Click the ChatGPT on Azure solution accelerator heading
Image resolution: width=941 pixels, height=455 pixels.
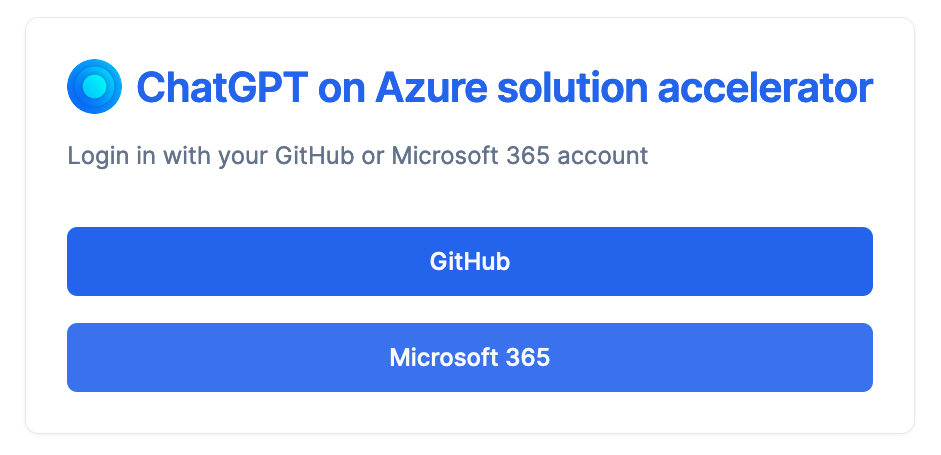[505, 88]
